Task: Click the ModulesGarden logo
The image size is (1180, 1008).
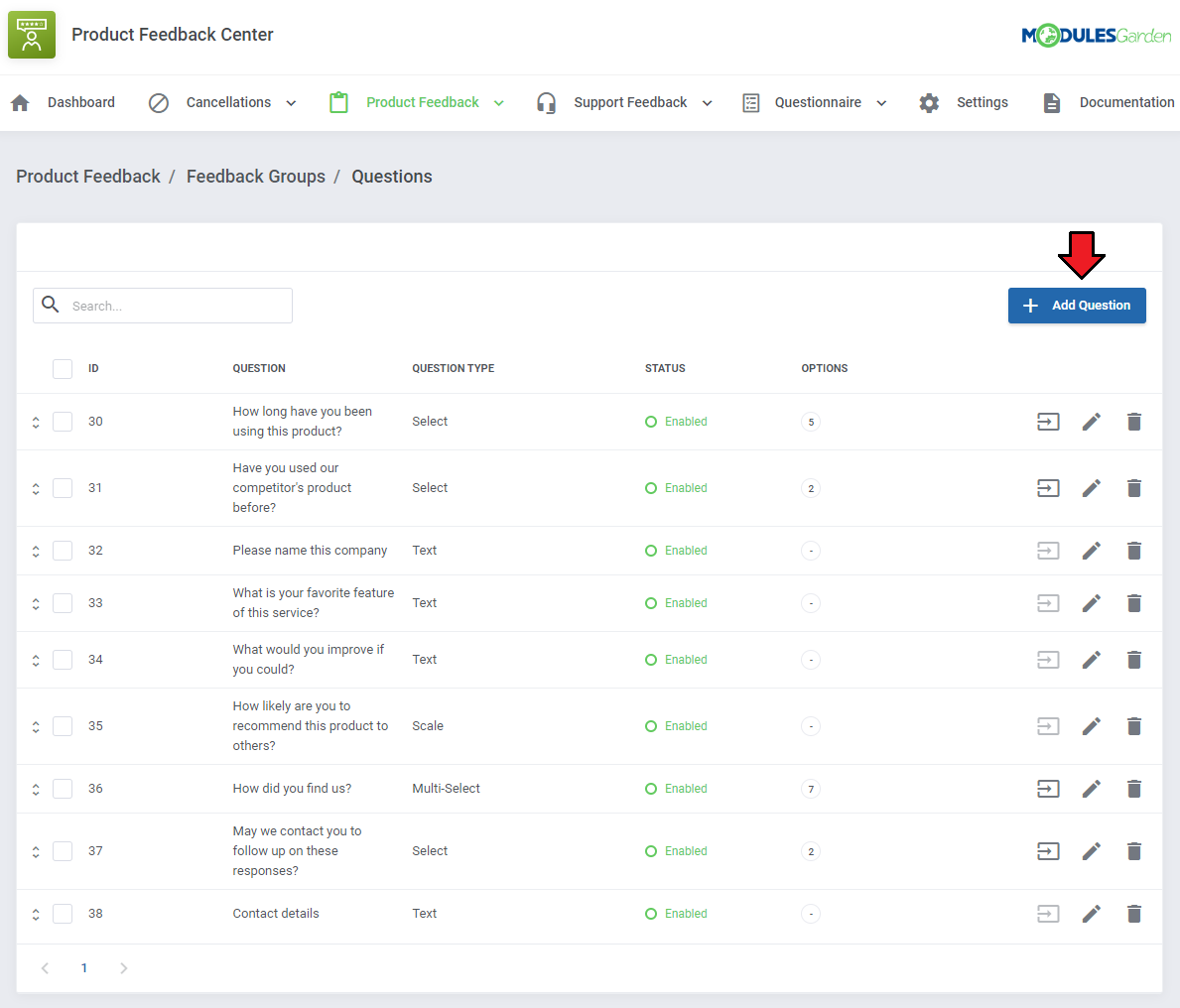Action: click(1096, 35)
